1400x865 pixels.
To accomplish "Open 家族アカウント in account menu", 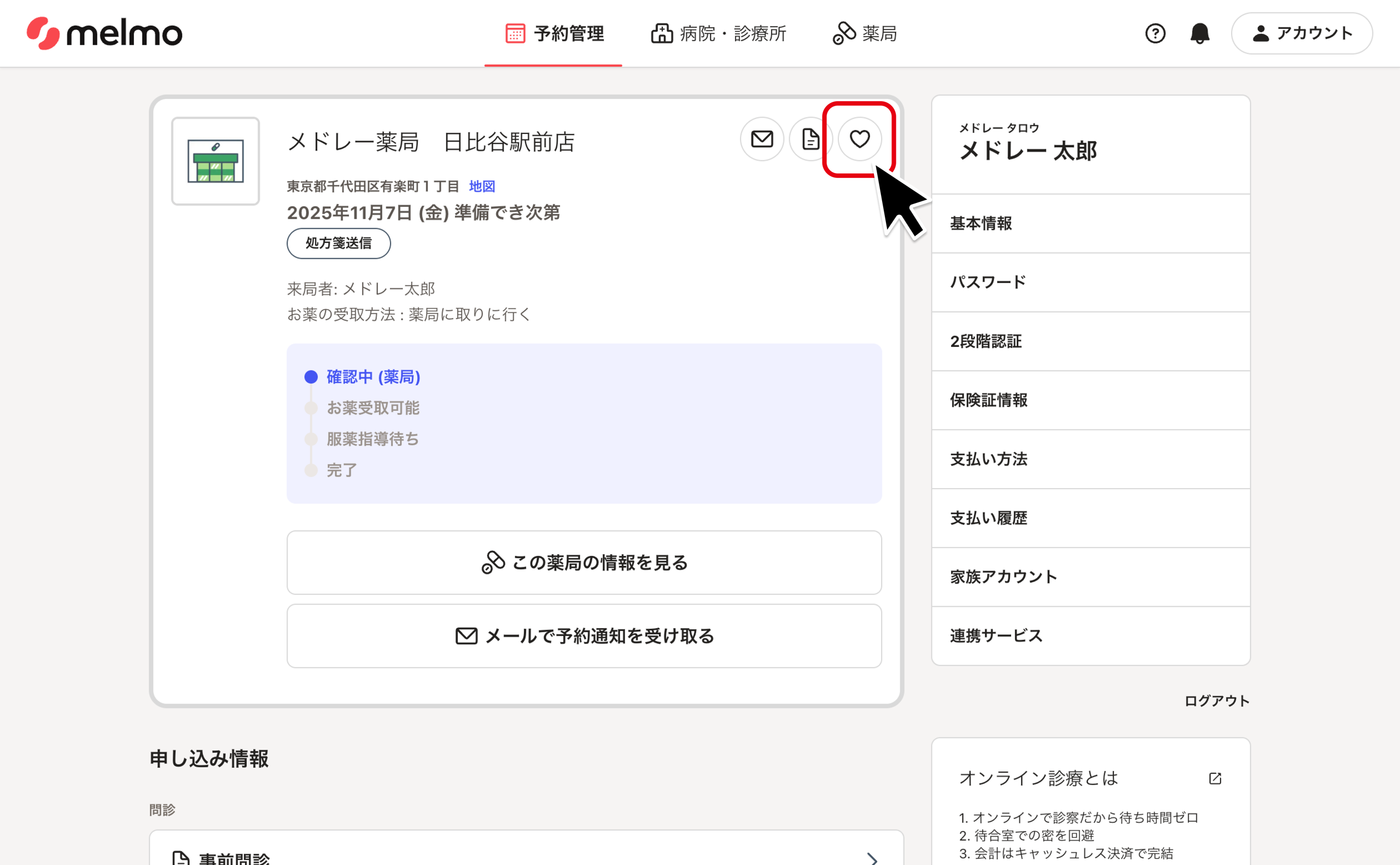I will tap(1090, 577).
